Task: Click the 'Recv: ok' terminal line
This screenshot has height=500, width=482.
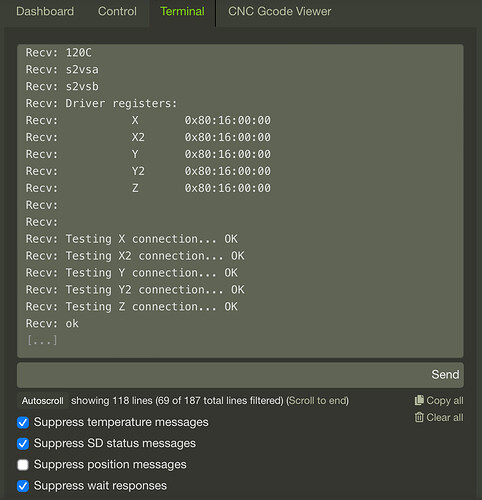Action: [52, 324]
